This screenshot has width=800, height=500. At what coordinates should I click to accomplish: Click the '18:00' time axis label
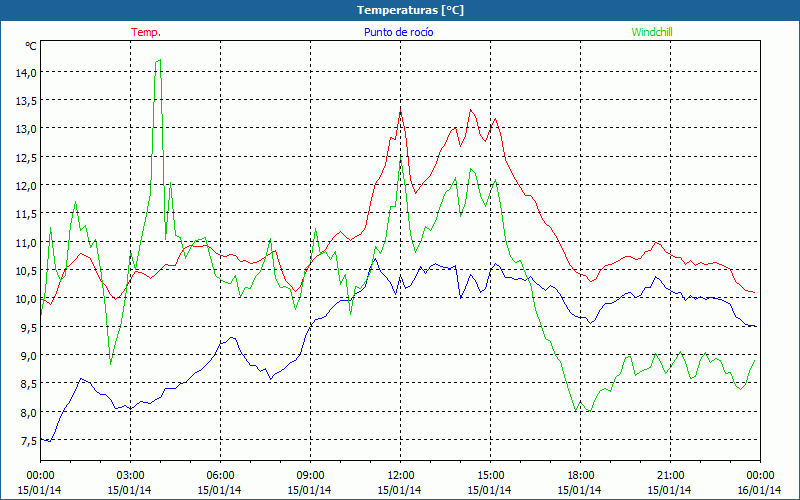pyautogui.click(x=580, y=476)
